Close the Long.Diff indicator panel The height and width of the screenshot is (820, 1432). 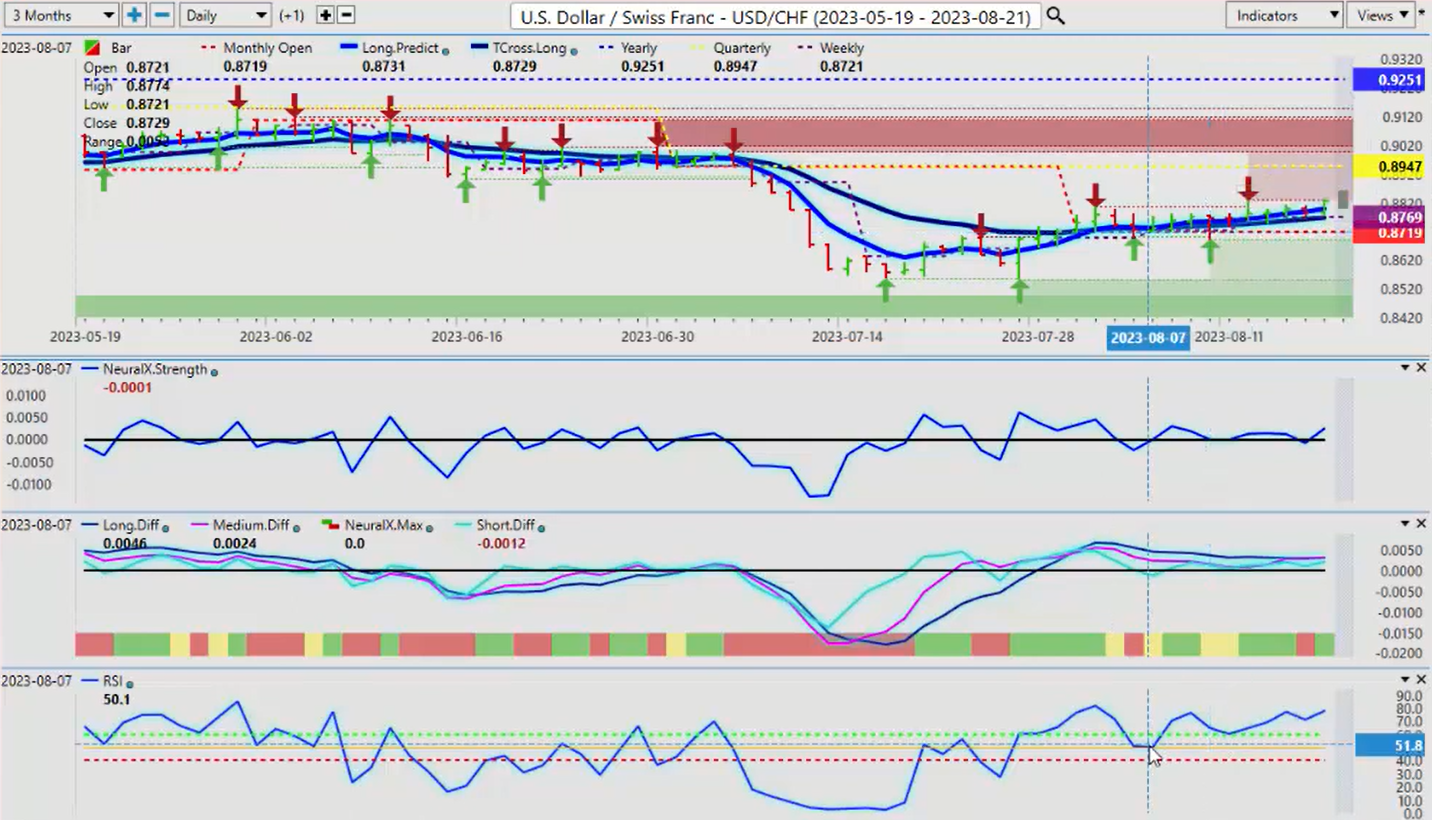click(1421, 523)
